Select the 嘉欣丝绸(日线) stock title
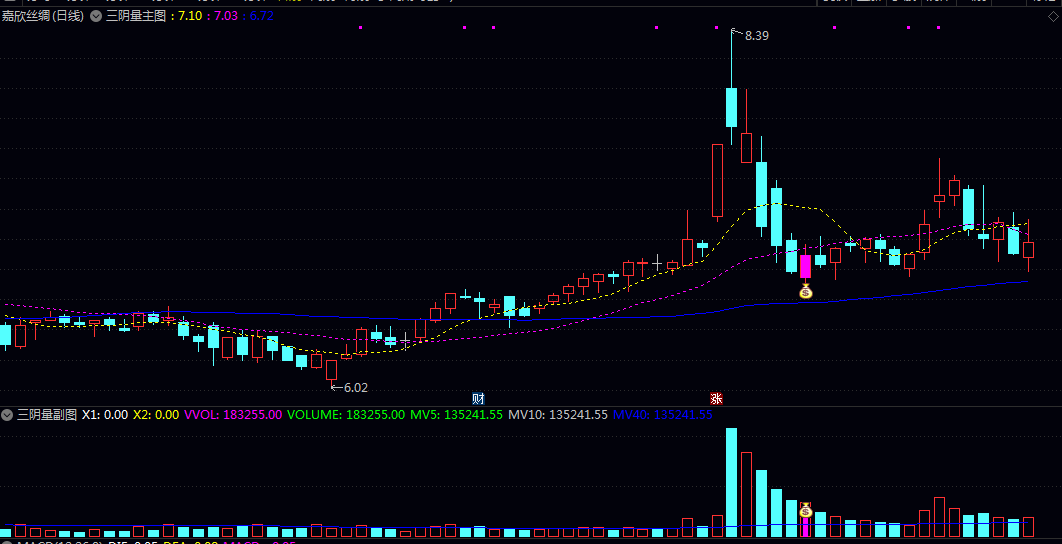1062x544 pixels. tap(43, 16)
